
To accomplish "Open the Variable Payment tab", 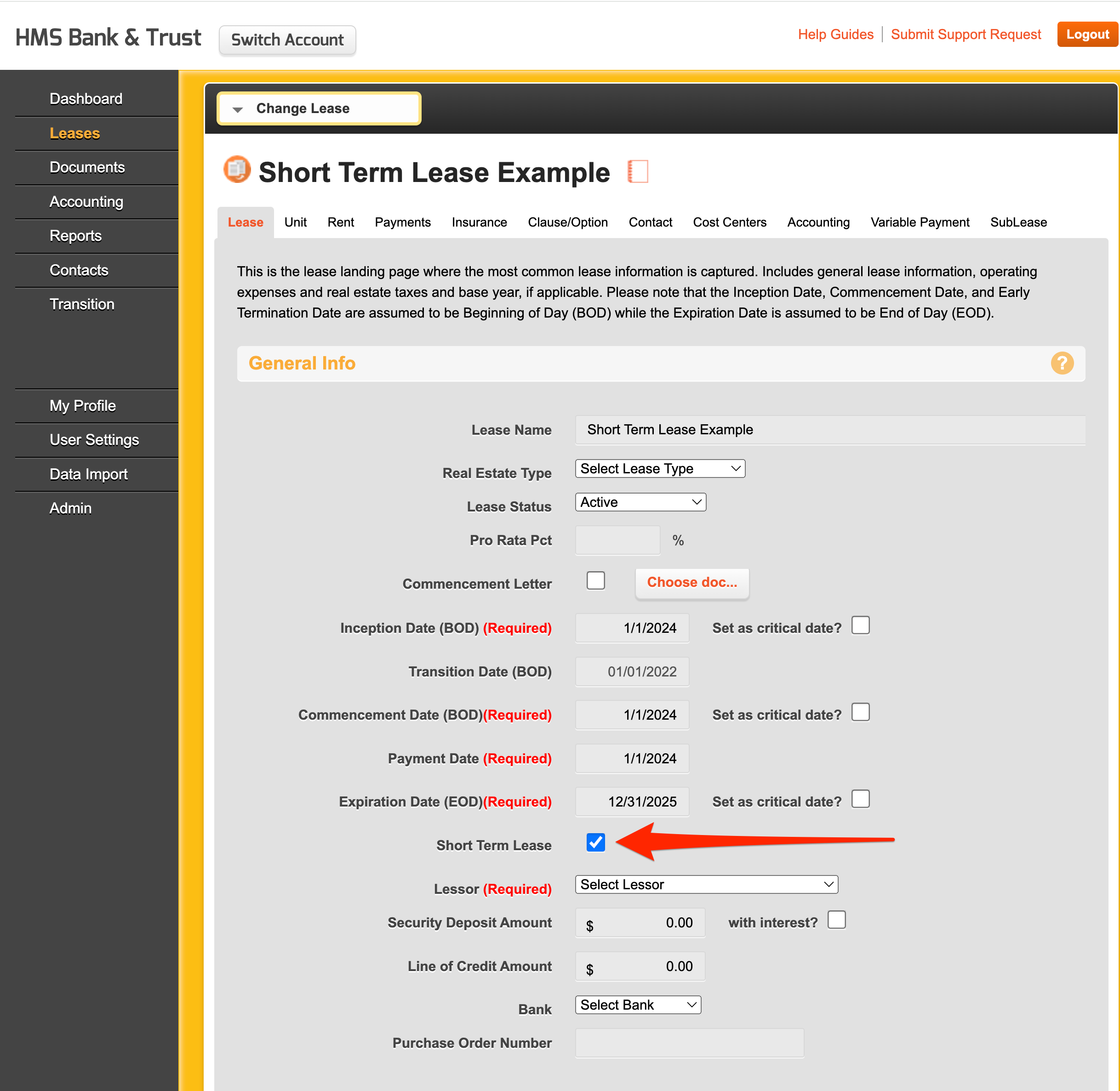I will point(920,222).
